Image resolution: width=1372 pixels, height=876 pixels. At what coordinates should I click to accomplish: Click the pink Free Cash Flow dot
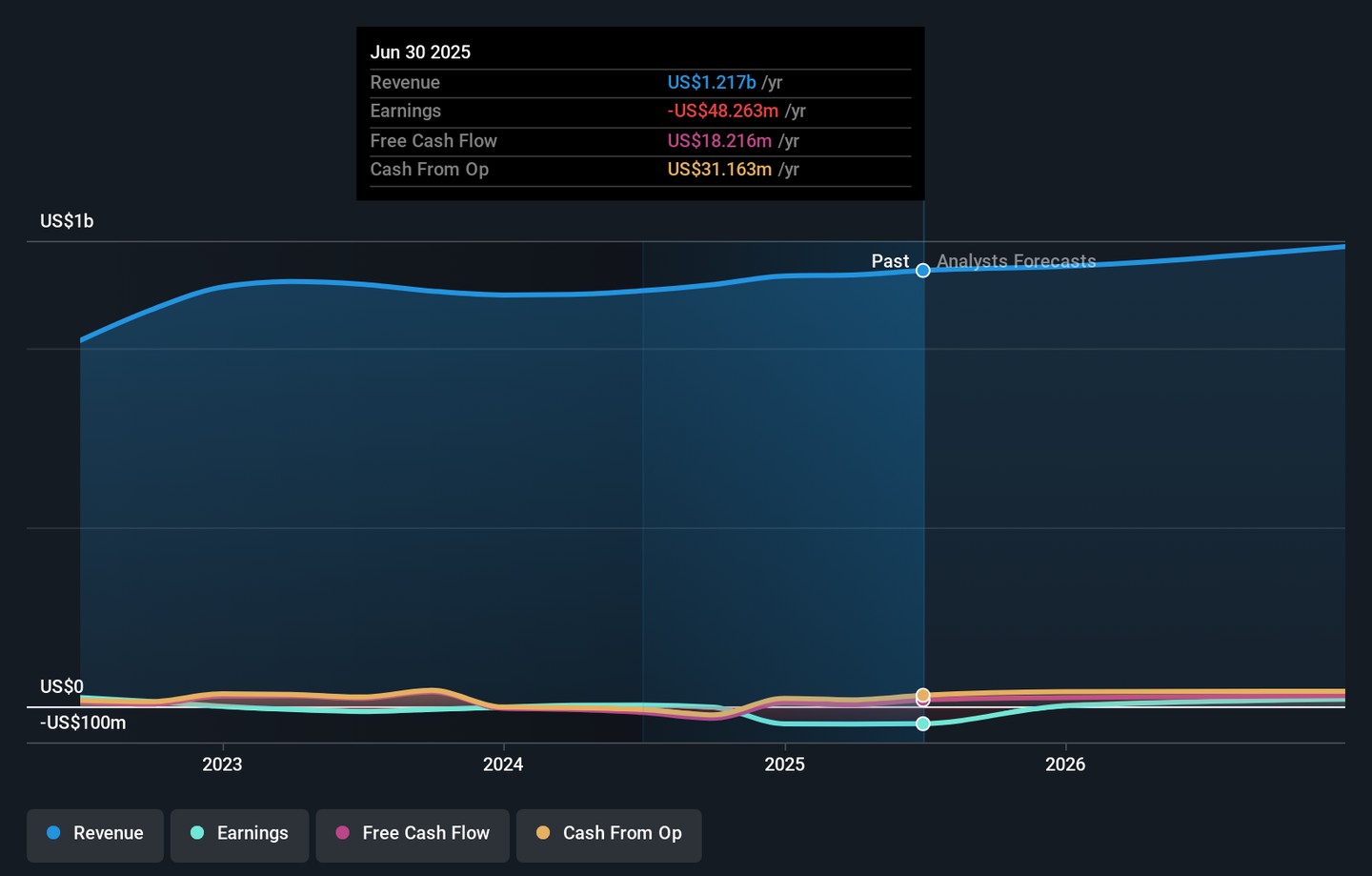(343, 833)
